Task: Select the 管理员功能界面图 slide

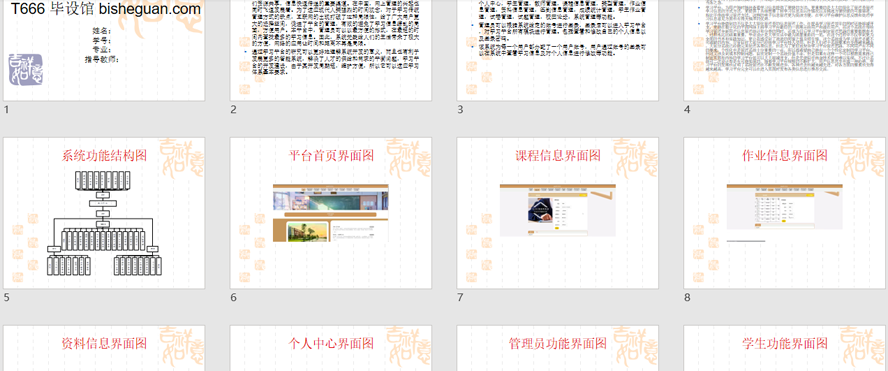Action: point(558,348)
